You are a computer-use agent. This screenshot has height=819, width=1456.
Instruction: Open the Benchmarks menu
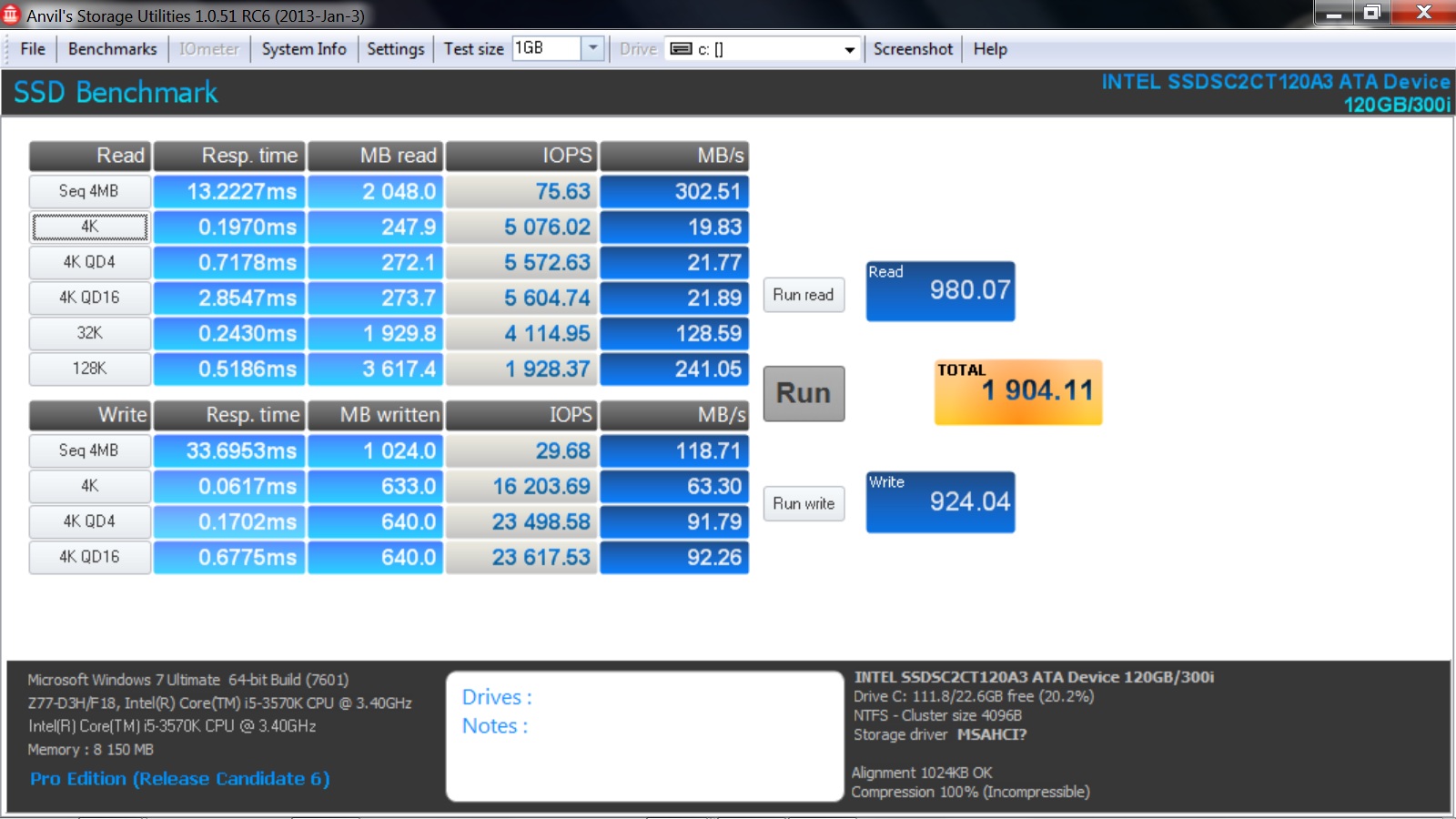(x=113, y=49)
